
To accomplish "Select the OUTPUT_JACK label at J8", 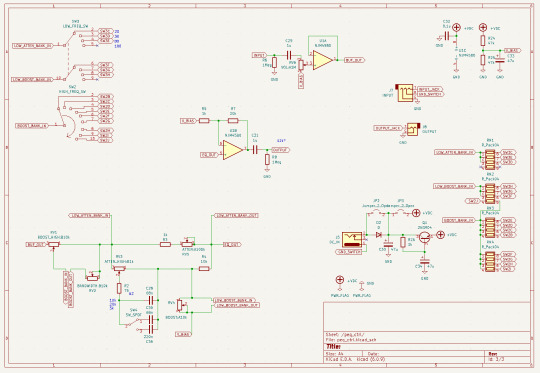I will [388, 128].
